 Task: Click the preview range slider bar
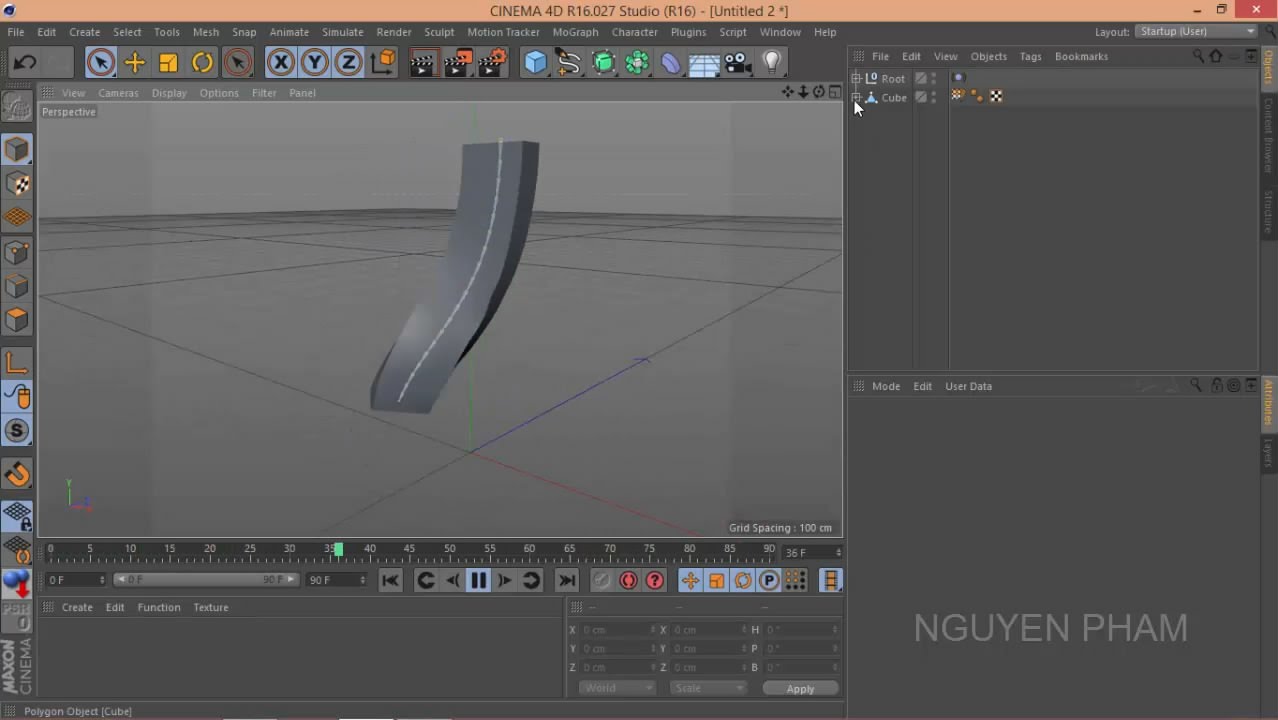[x=205, y=580]
